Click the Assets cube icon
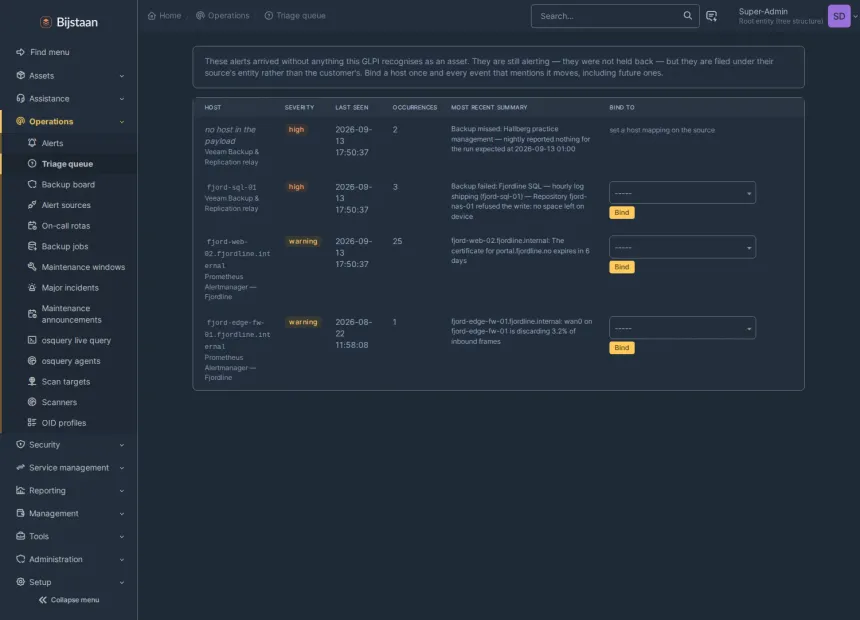The height and width of the screenshot is (620, 860). pyautogui.click(x=20, y=75)
